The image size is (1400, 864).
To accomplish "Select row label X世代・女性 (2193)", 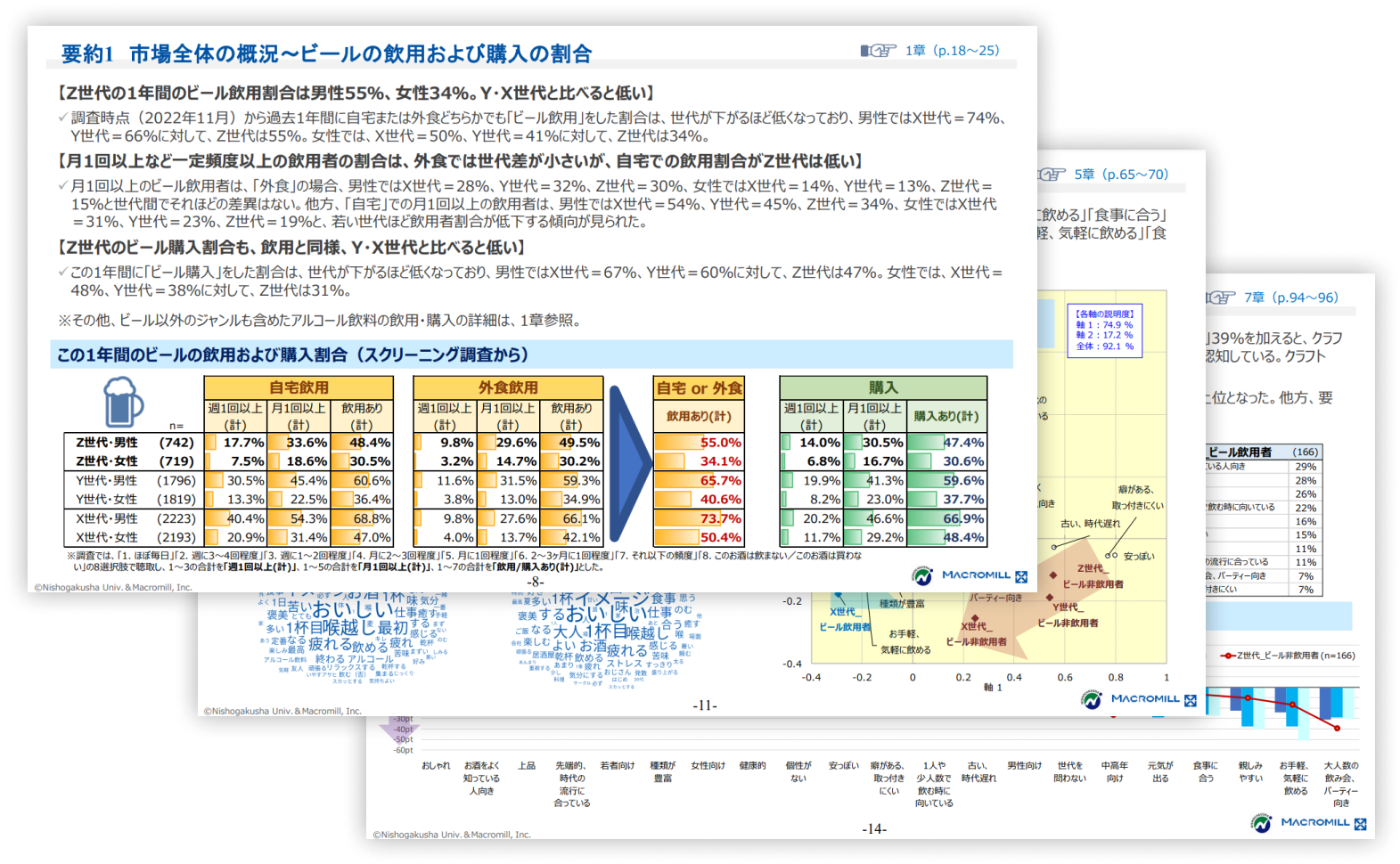I will pyautogui.click(x=135, y=538).
